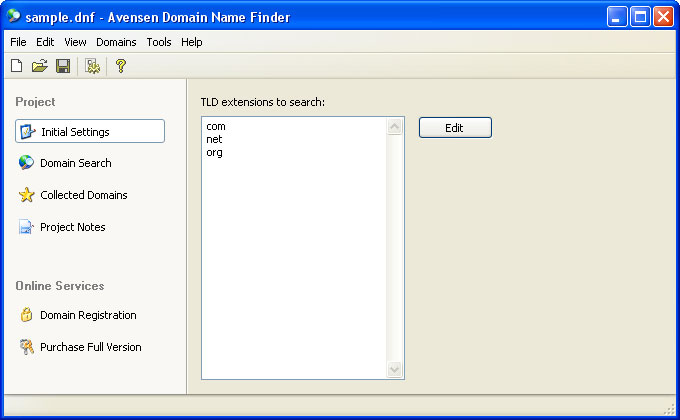Click the Open file folder icon

pyautogui.click(x=39, y=66)
